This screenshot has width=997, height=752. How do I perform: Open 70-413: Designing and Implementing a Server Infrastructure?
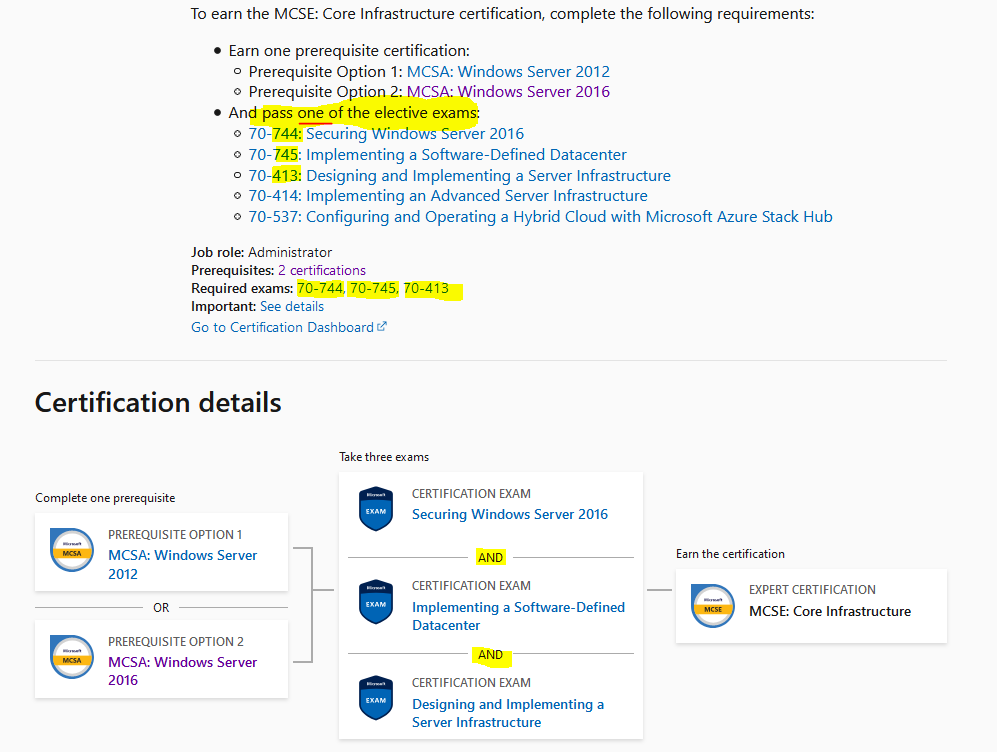tap(460, 175)
